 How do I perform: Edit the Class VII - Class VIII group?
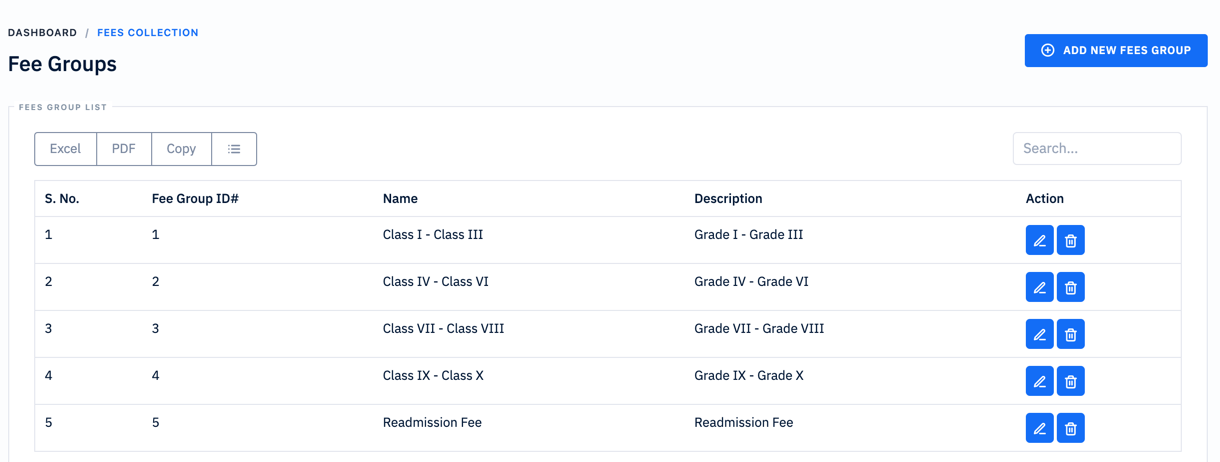point(1040,334)
